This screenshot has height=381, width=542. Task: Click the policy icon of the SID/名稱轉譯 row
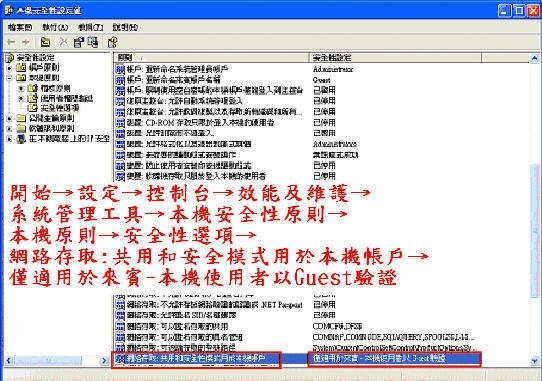(x=120, y=315)
